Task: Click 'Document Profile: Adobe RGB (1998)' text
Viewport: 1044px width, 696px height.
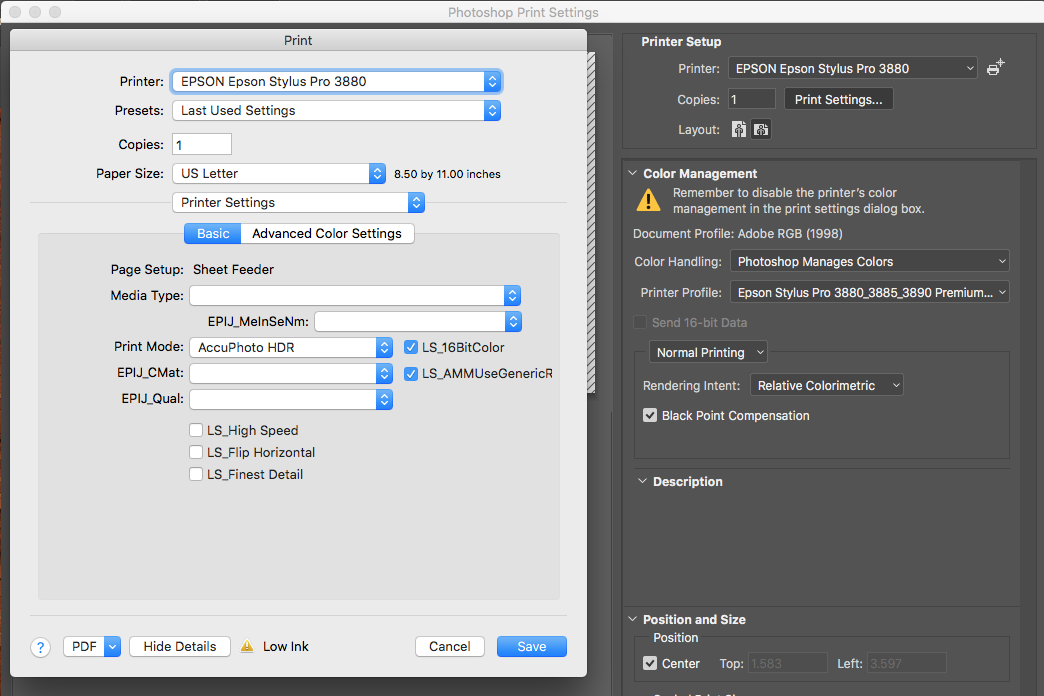Action: (x=738, y=234)
